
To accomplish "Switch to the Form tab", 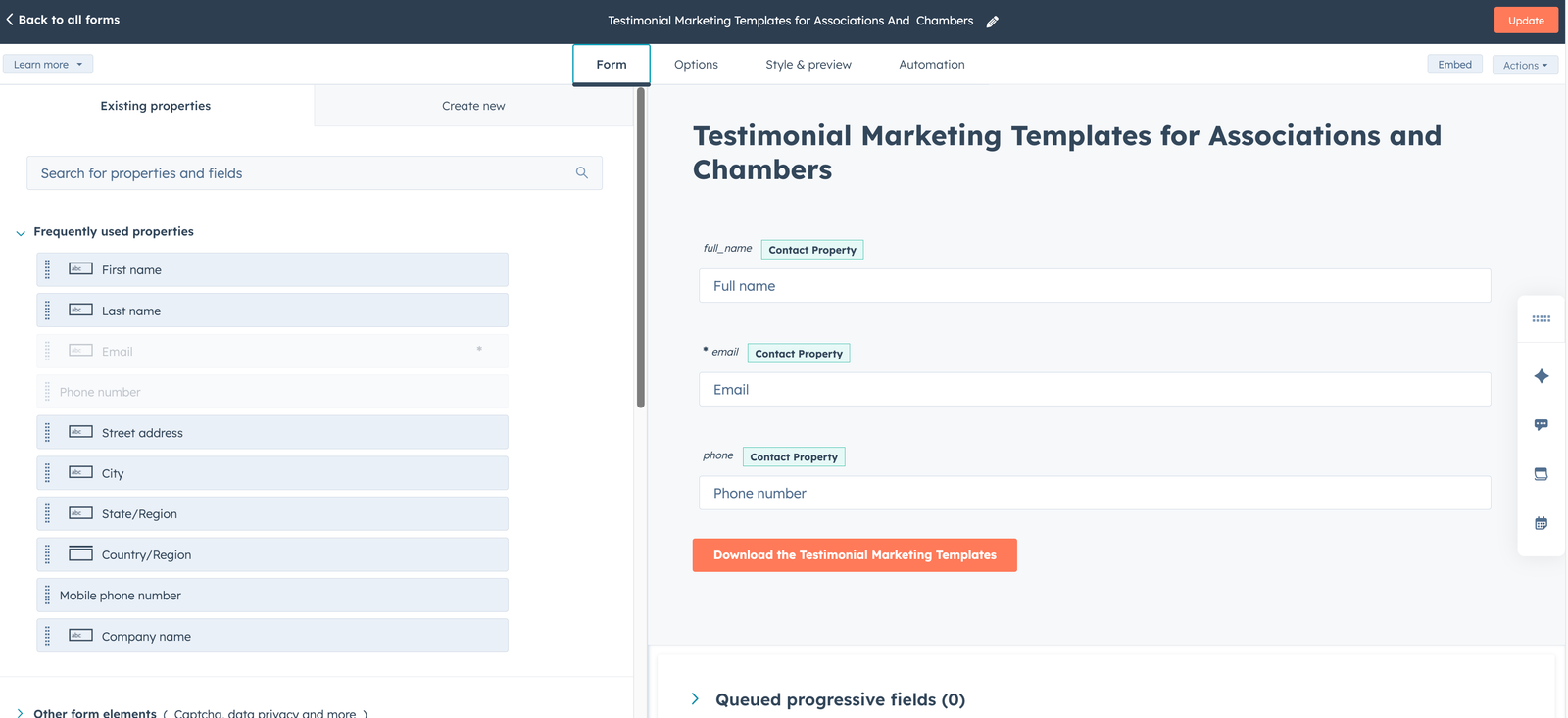I will pos(612,65).
